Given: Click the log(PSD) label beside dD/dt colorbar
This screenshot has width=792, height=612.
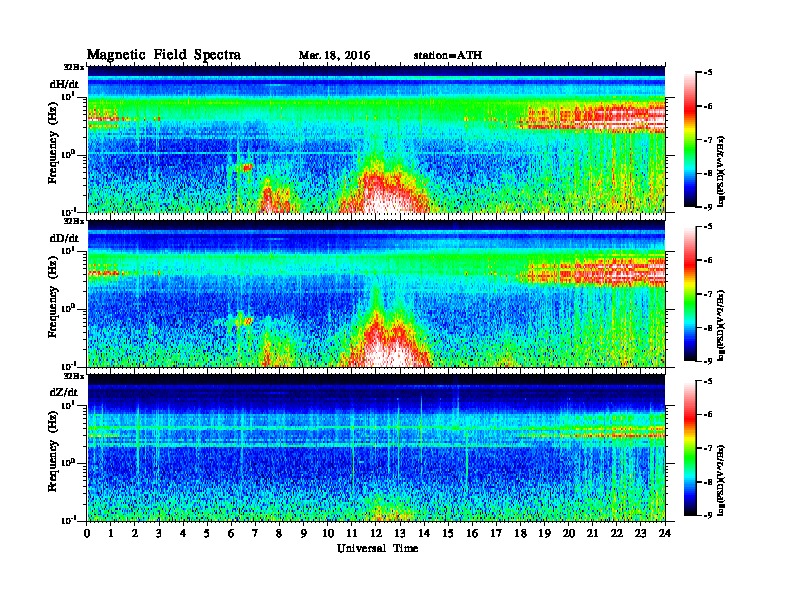Looking at the screenshot, I should point(721,325).
